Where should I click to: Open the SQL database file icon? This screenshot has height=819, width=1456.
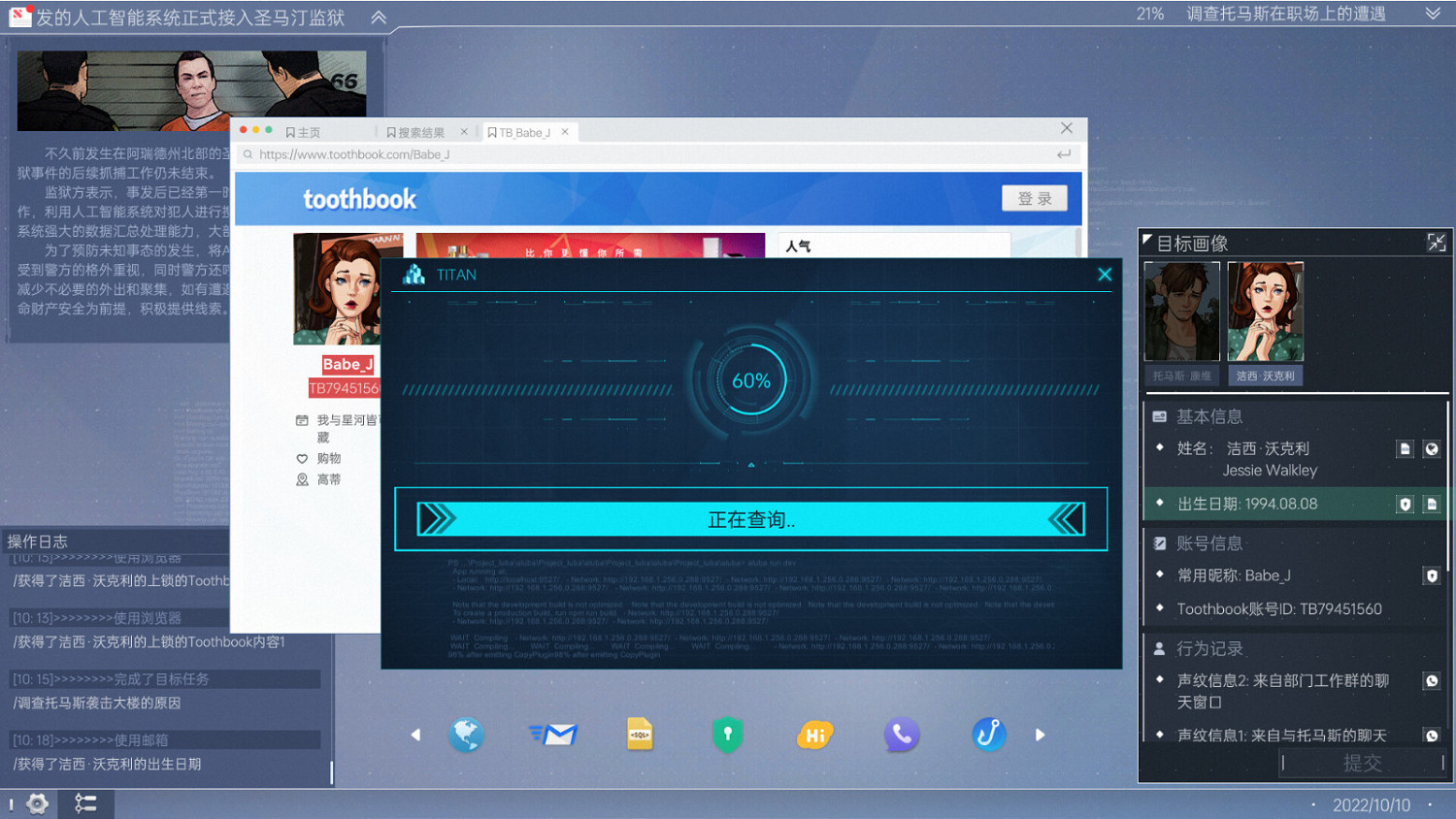click(x=640, y=735)
